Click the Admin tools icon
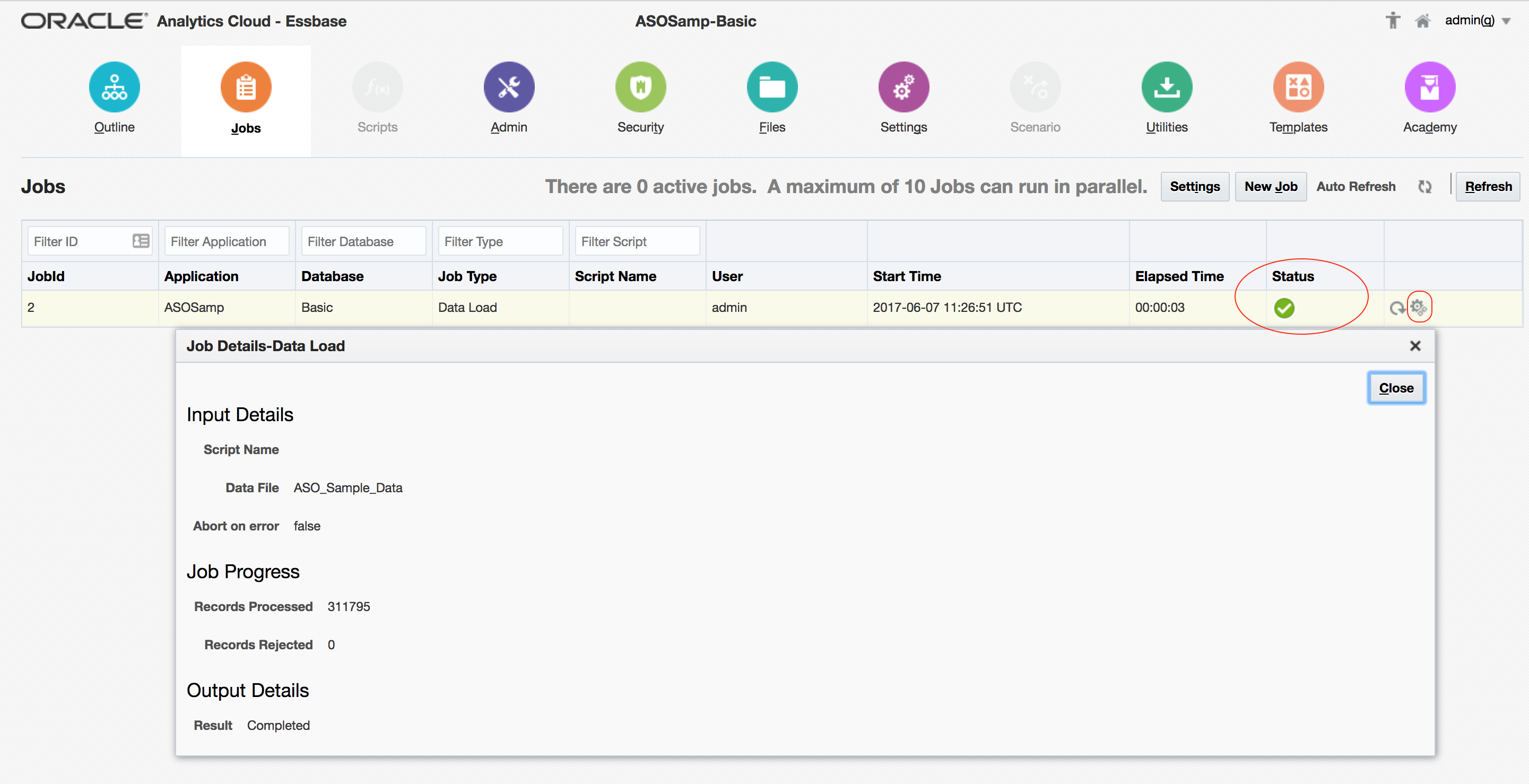 (x=509, y=87)
